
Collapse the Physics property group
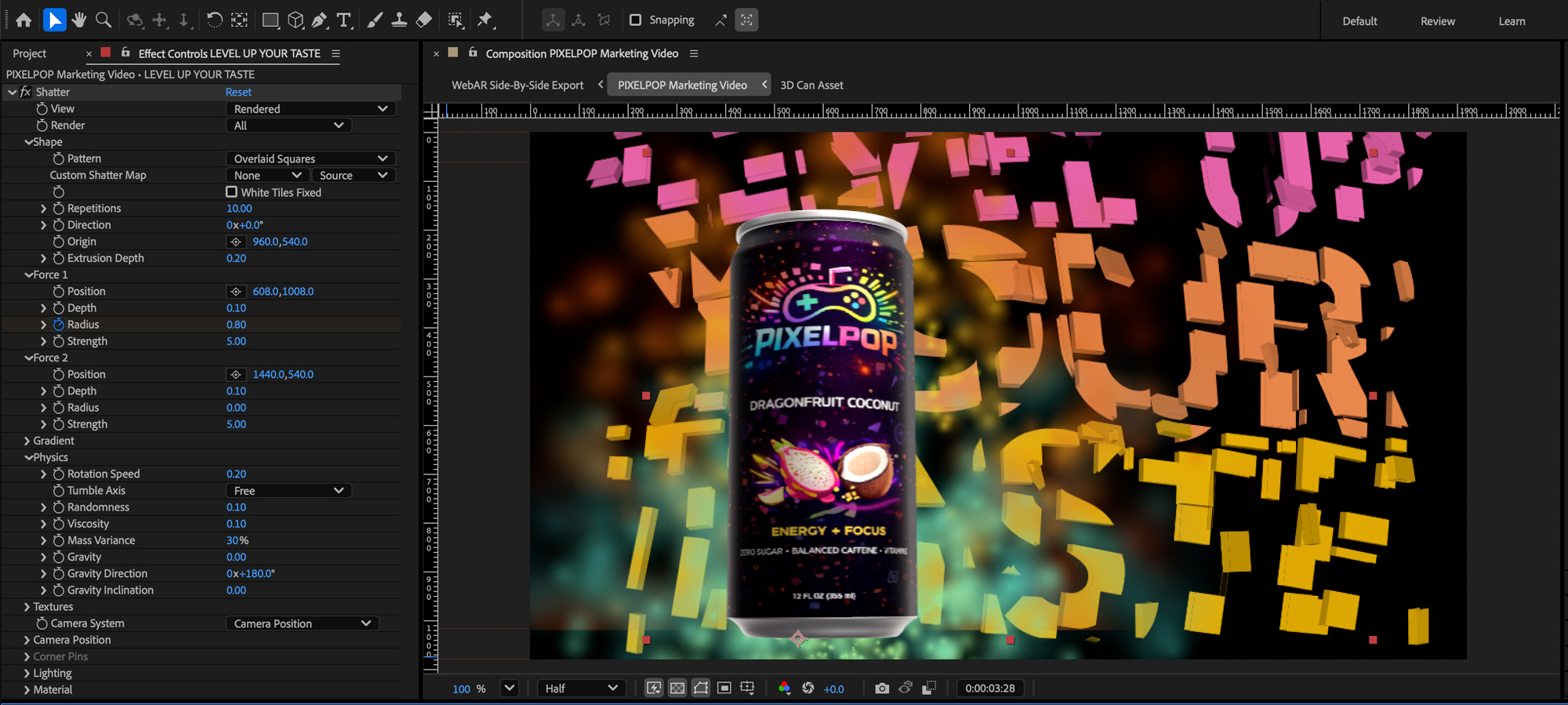point(28,457)
